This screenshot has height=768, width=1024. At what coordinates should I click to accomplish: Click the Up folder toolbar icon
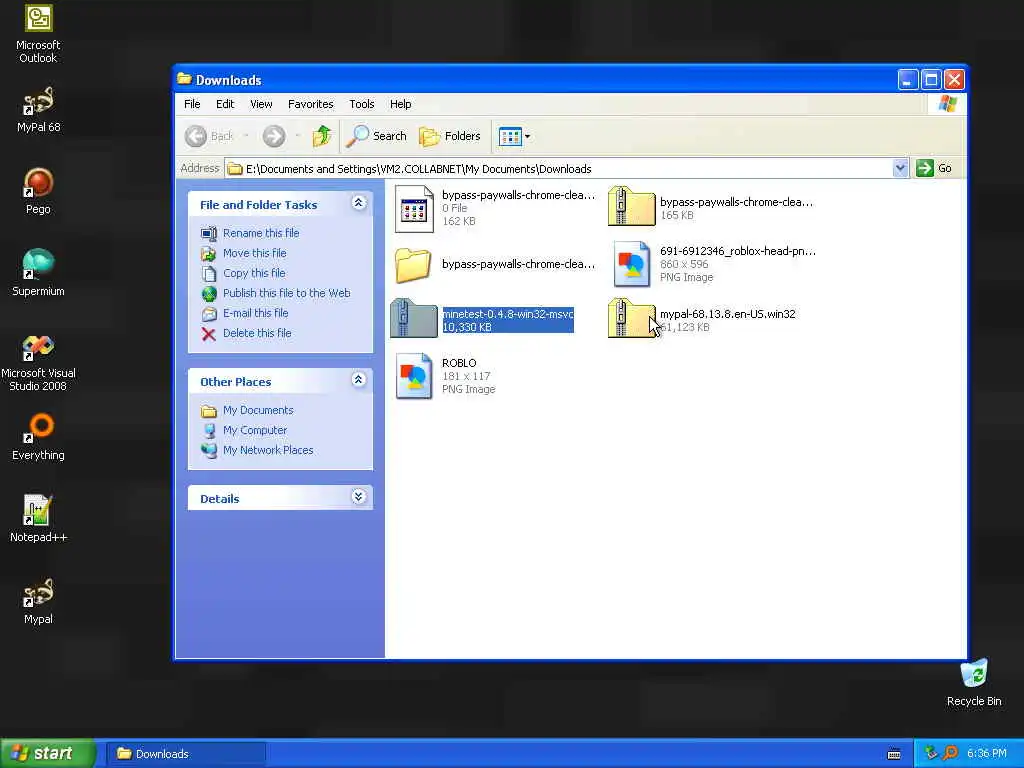(322, 136)
